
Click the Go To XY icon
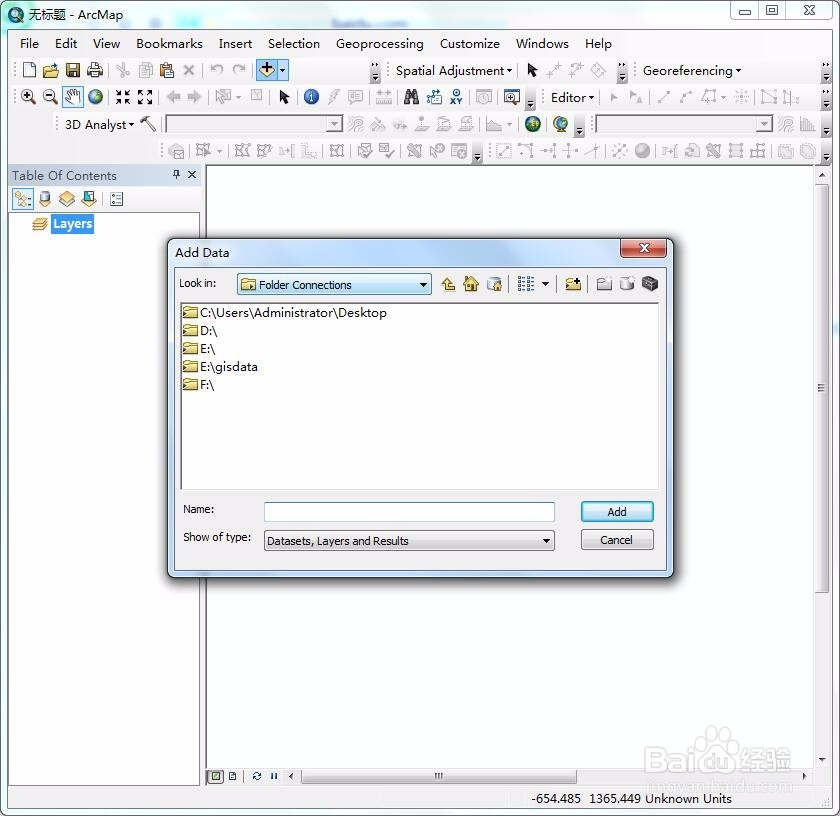[456, 97]
